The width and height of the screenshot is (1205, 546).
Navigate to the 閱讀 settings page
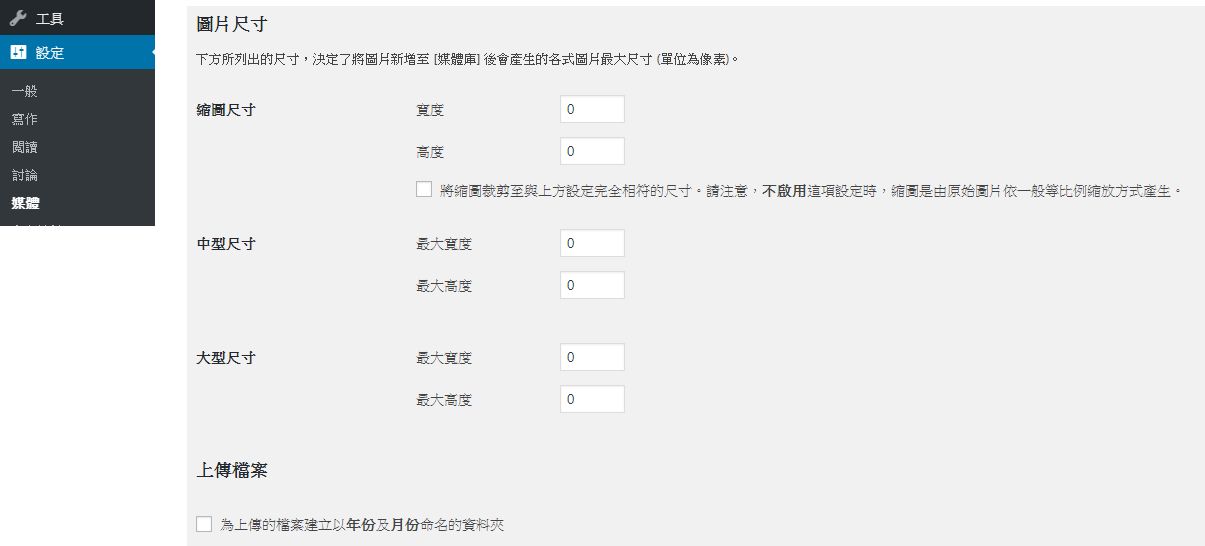click(25, 147)
